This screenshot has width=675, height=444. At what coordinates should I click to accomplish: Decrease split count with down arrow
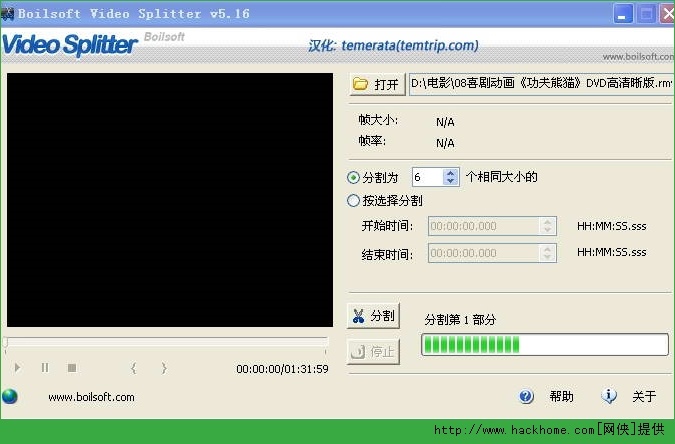pyautogui.click(x=450, y=182)
